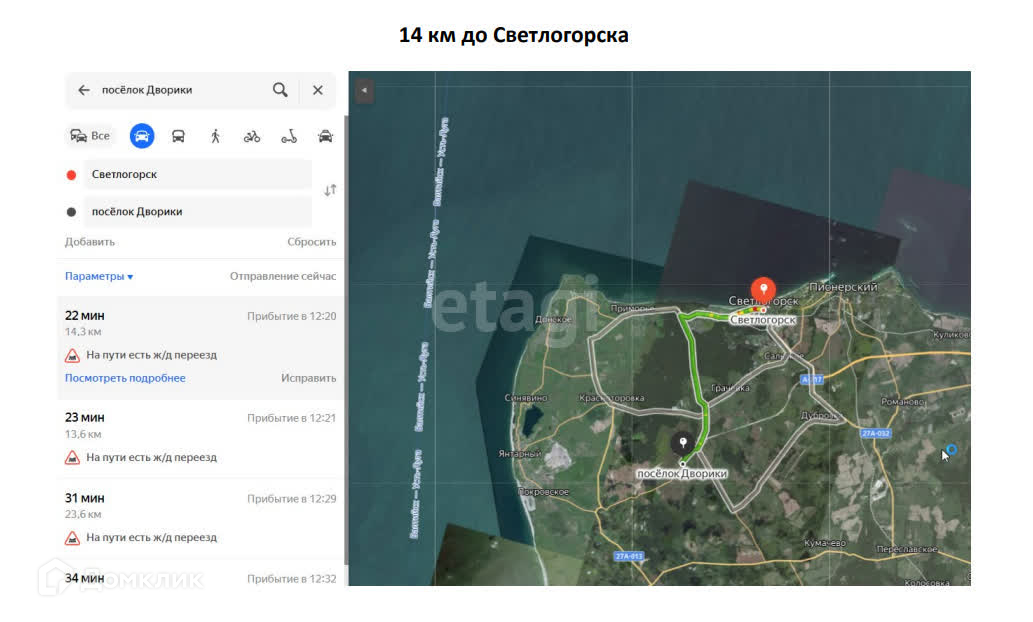The width and height of the screenshot is (1033, 622).
Task: Click the blue location circle on map
Action: point(951,450)
